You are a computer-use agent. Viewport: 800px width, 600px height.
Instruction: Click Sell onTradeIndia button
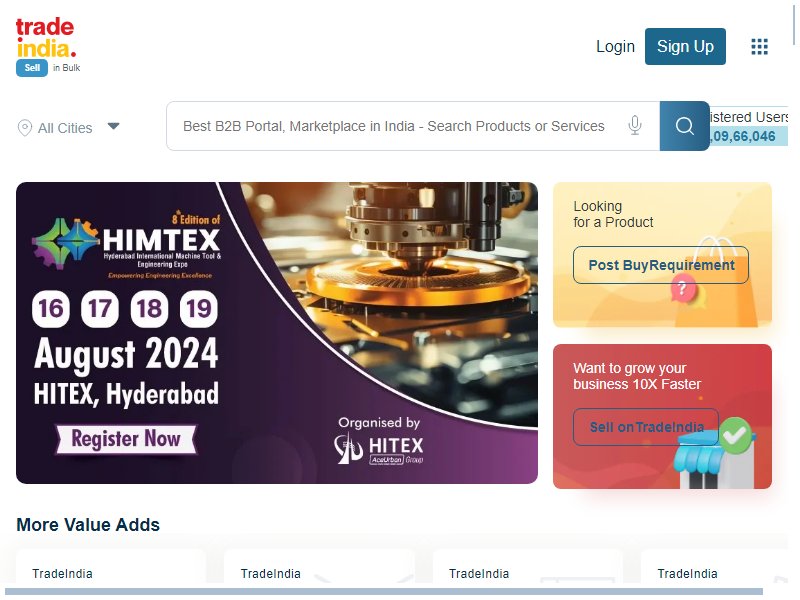646,427
